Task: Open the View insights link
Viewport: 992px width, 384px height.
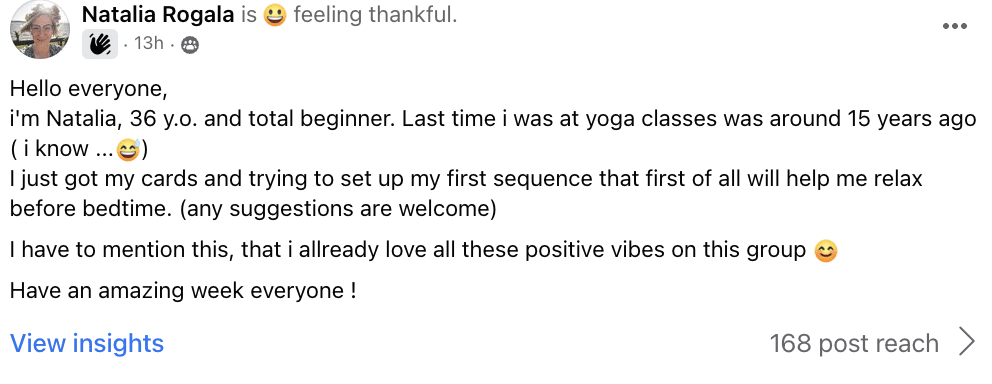Action: pyautogui.click(x=87, y=344)
